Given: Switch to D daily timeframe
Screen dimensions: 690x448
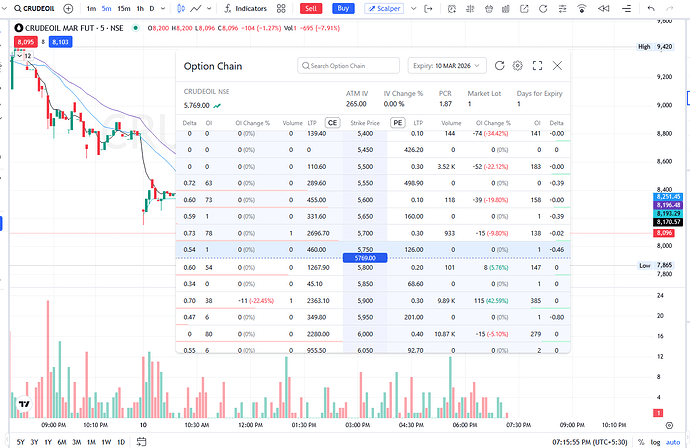Looking at the screenshot, I should tap(152, 8).
